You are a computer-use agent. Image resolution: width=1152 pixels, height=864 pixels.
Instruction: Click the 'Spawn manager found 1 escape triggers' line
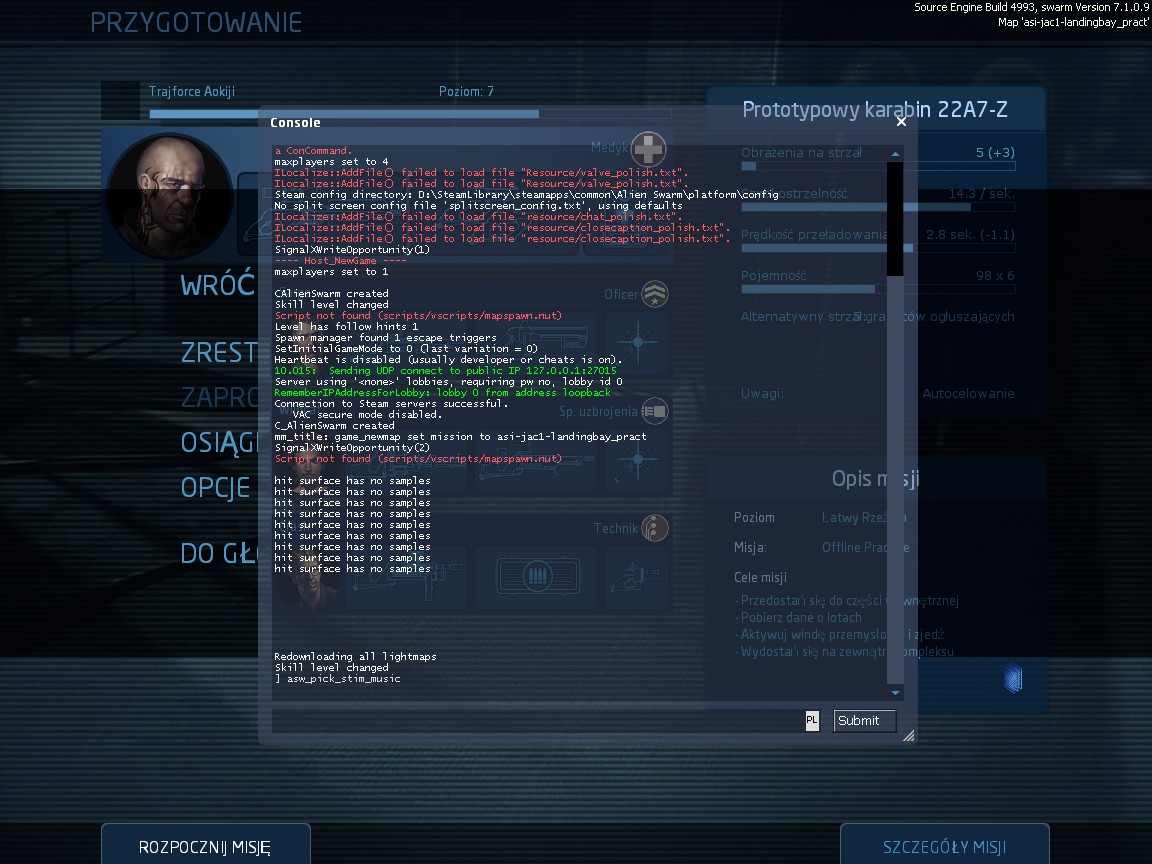(x=385, y=338)
